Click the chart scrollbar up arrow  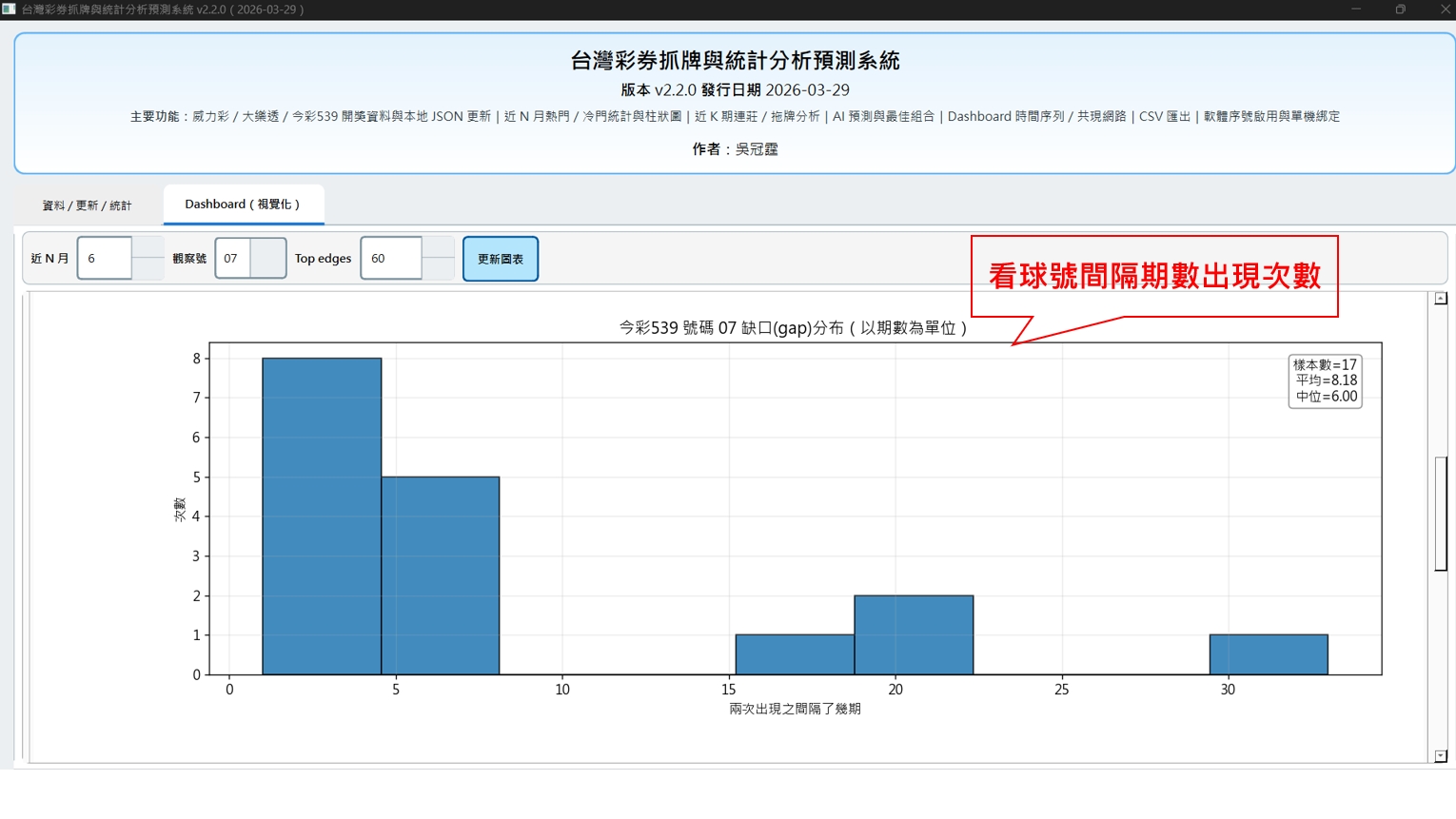tap(1441, 299)
